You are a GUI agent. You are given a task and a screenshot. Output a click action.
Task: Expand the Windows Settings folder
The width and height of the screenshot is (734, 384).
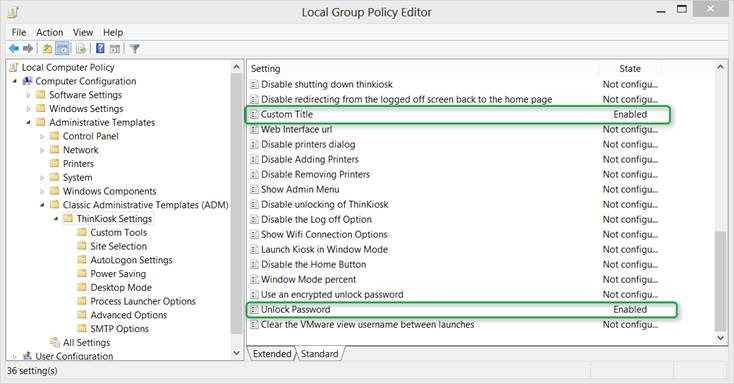29,109
